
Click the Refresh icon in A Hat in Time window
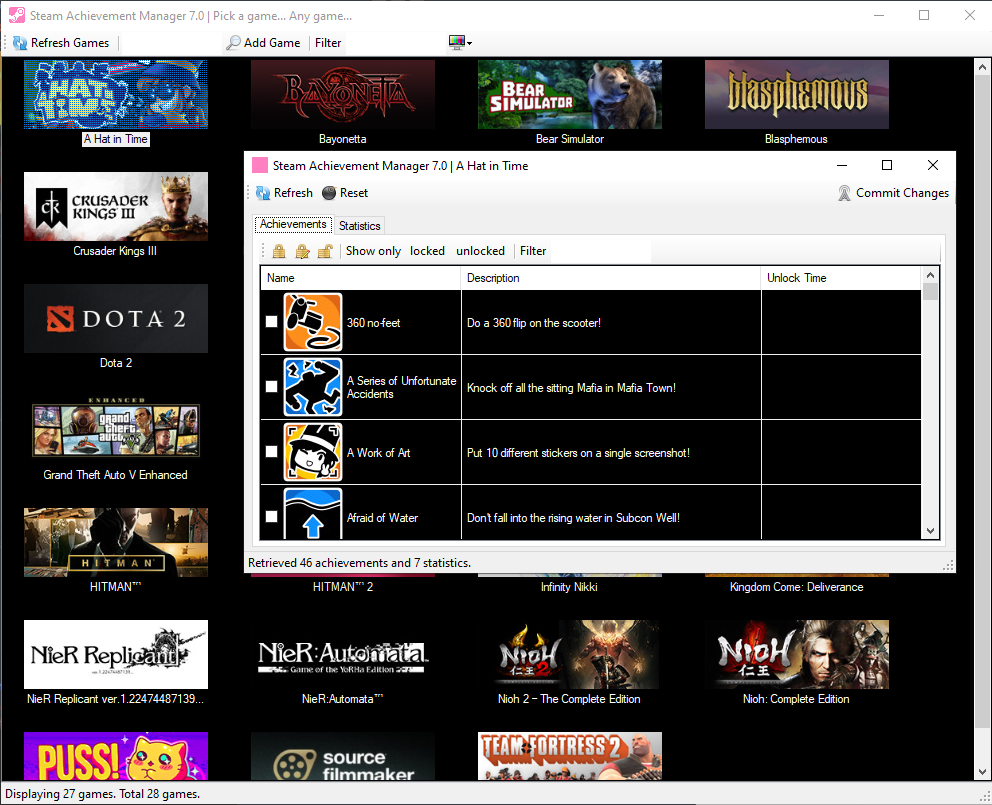point(263,193)
